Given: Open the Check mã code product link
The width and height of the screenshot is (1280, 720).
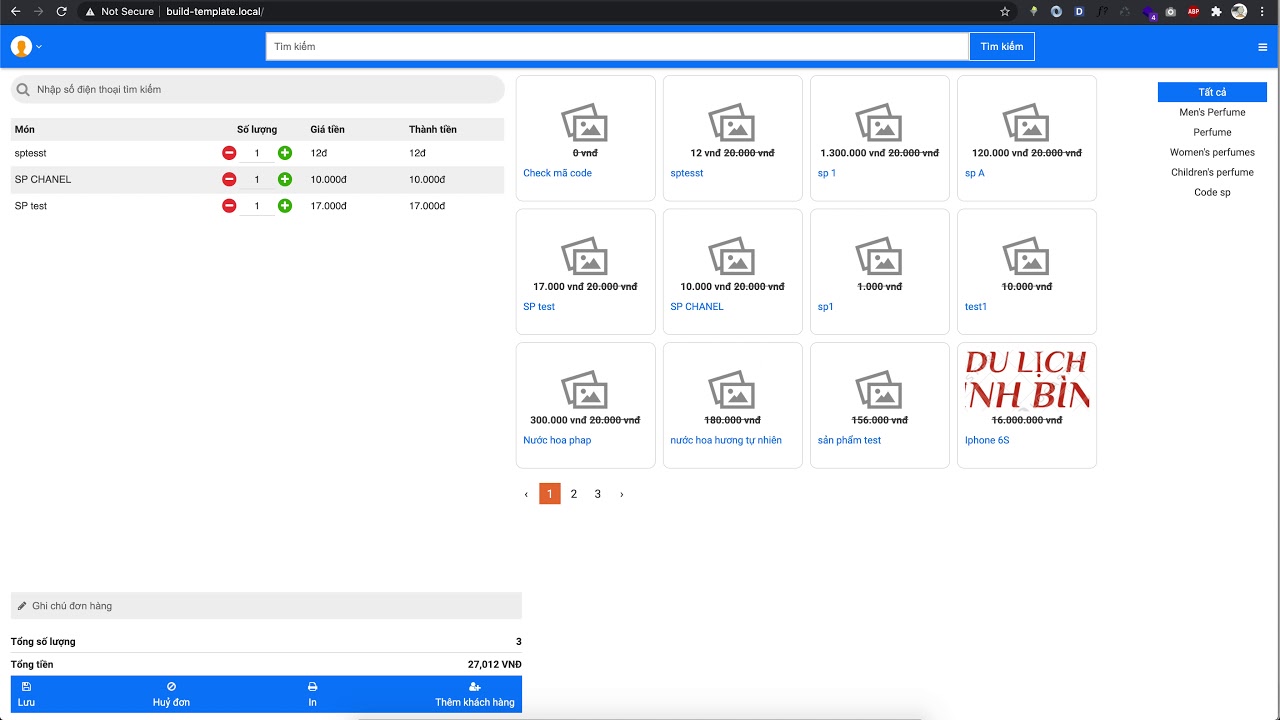Looking at the screenshot, I should point(557,173).
